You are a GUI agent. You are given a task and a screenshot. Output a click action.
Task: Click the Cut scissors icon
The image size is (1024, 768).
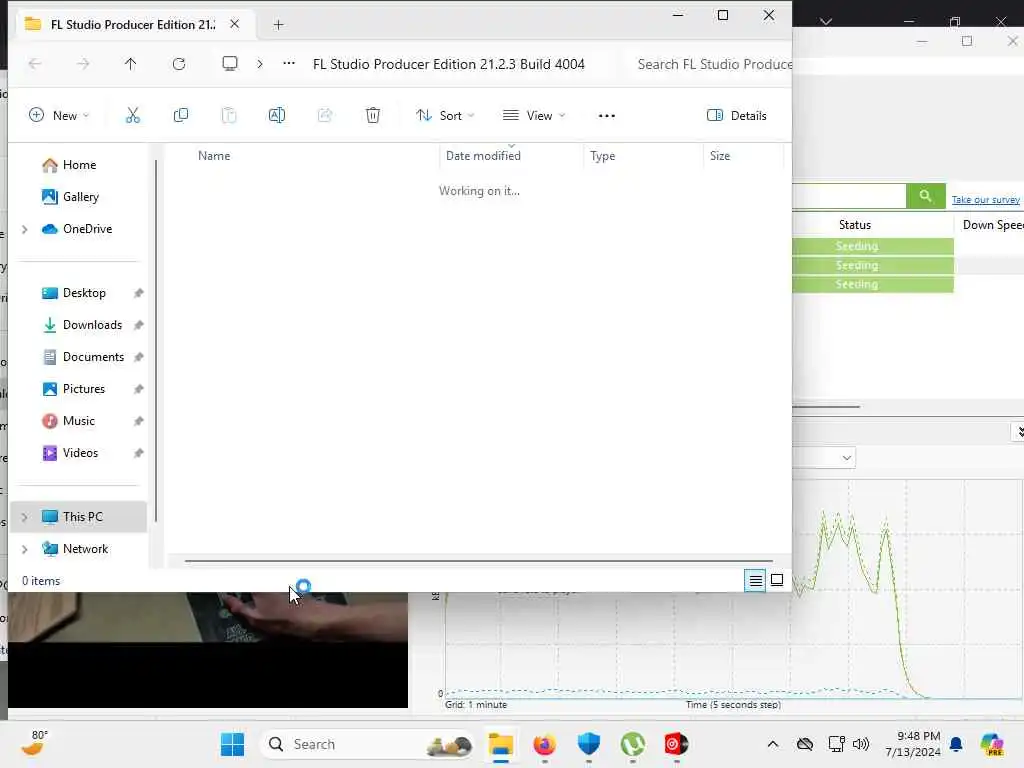(133, 116)
